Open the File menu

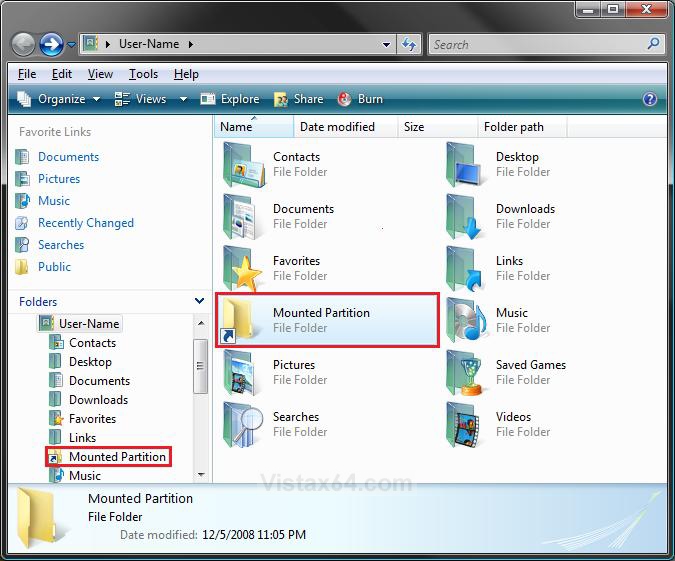tap(27, 74)
